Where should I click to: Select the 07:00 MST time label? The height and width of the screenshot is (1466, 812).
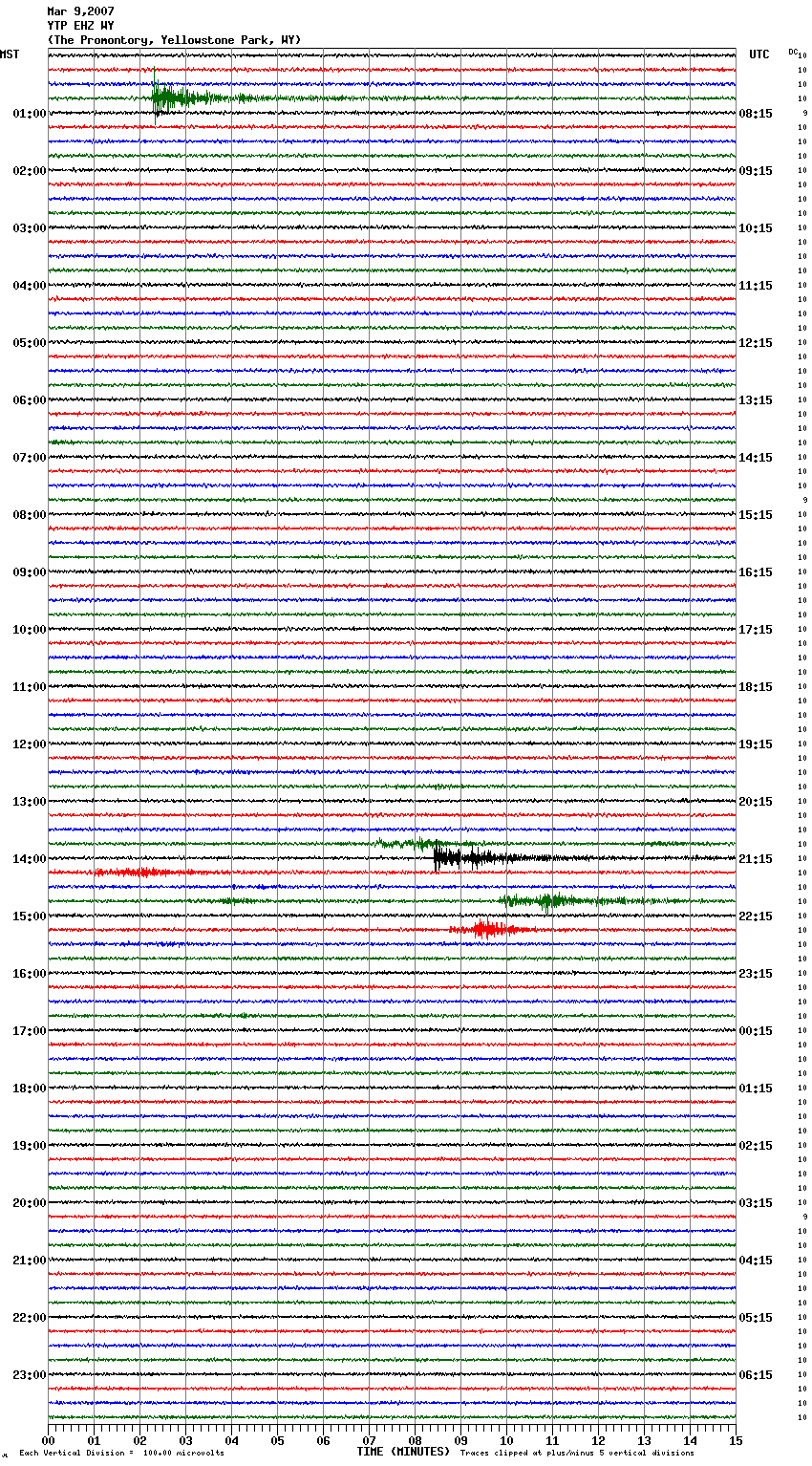[30, 458]
